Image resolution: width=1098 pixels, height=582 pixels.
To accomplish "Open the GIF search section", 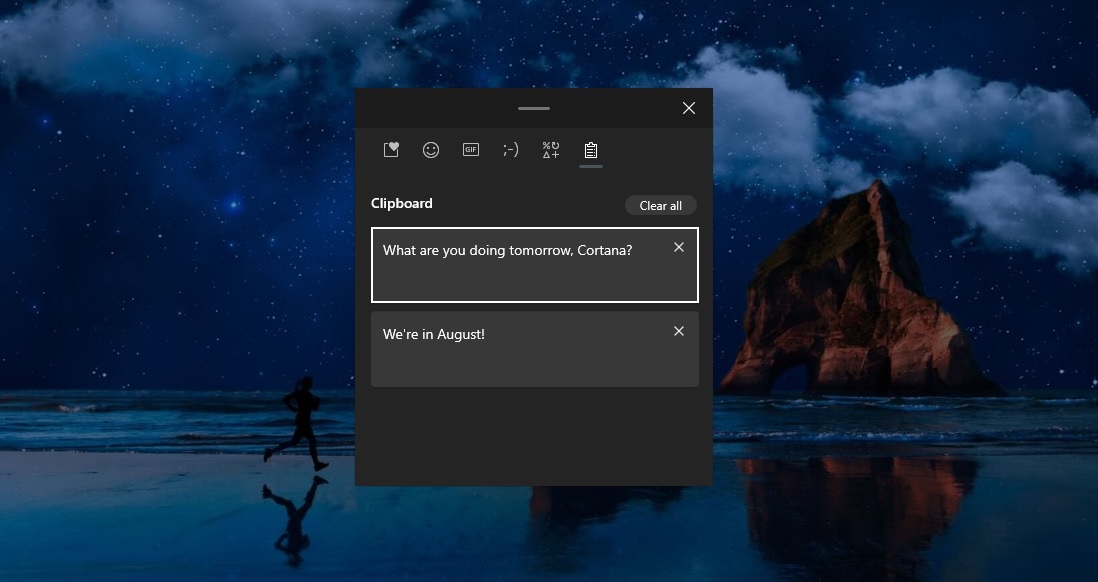I will click(471, 149).
